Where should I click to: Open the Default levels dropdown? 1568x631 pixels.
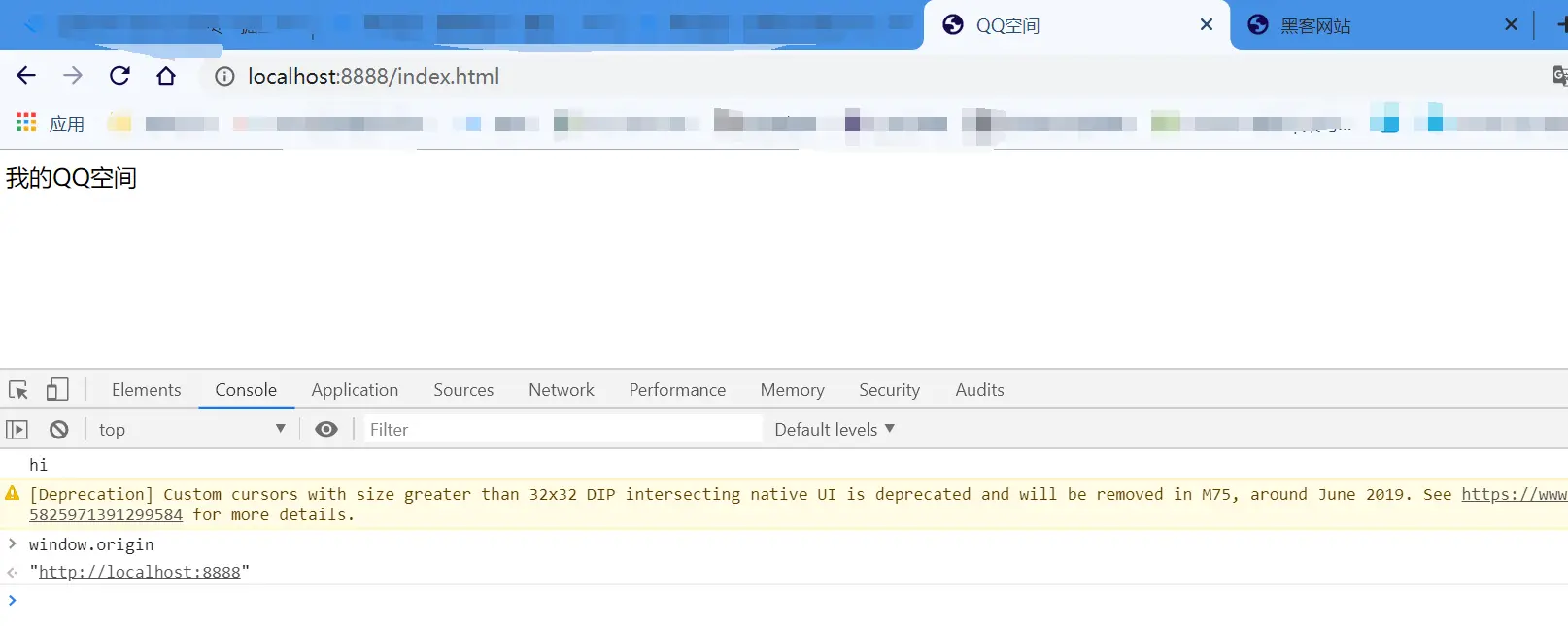pos(835,430)
